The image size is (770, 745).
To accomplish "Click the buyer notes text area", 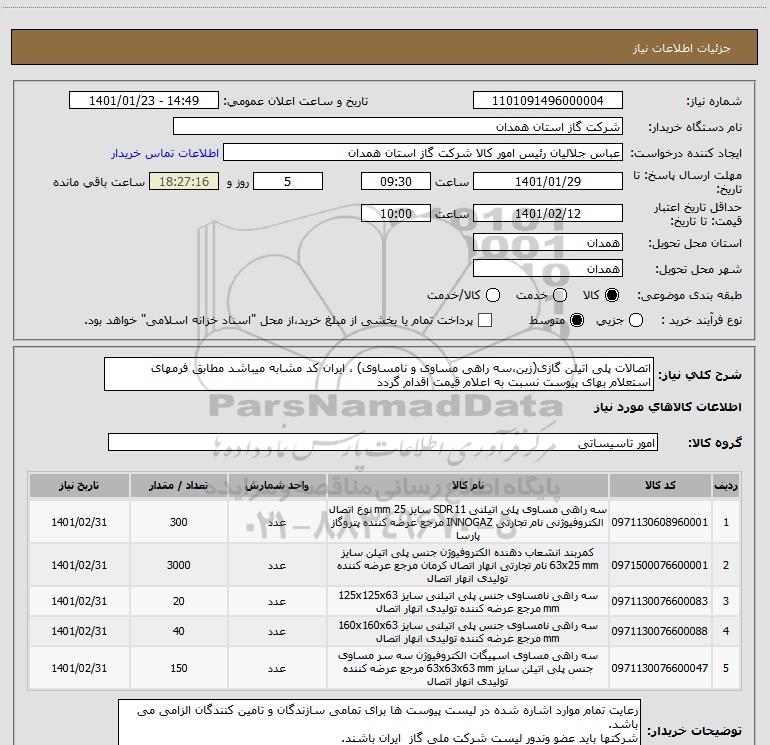I will pyautogui.click(x=379, y=722).
